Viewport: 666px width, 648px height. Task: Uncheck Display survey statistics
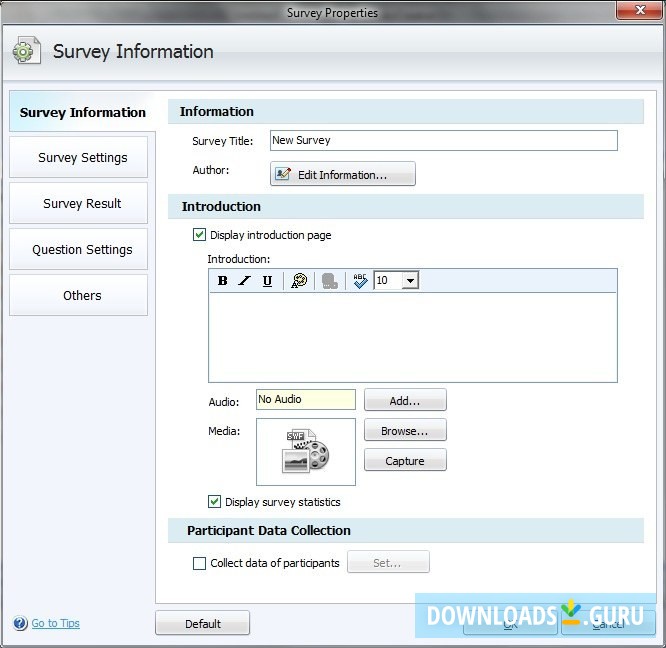click(x=215, y=502)
